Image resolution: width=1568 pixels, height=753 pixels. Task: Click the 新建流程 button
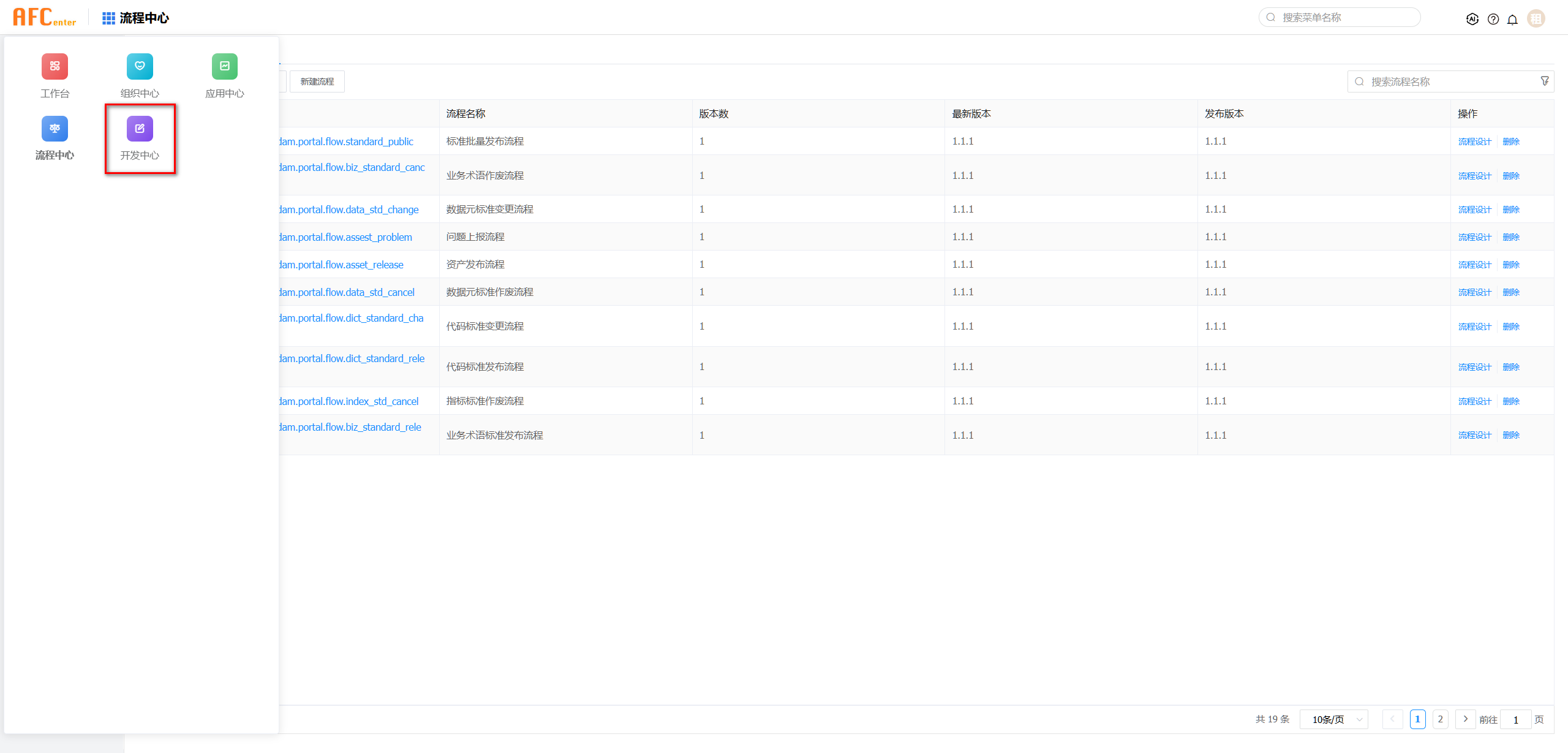317,81
